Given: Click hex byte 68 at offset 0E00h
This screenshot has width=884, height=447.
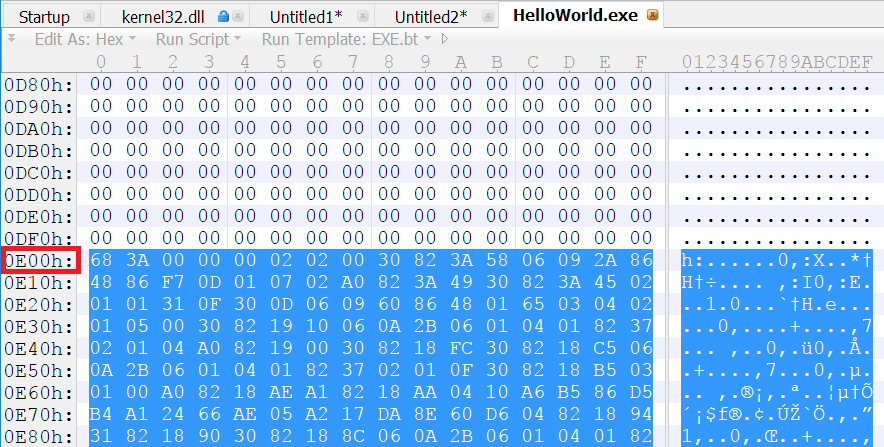Looking at the screenshot, I should point(101,260).
